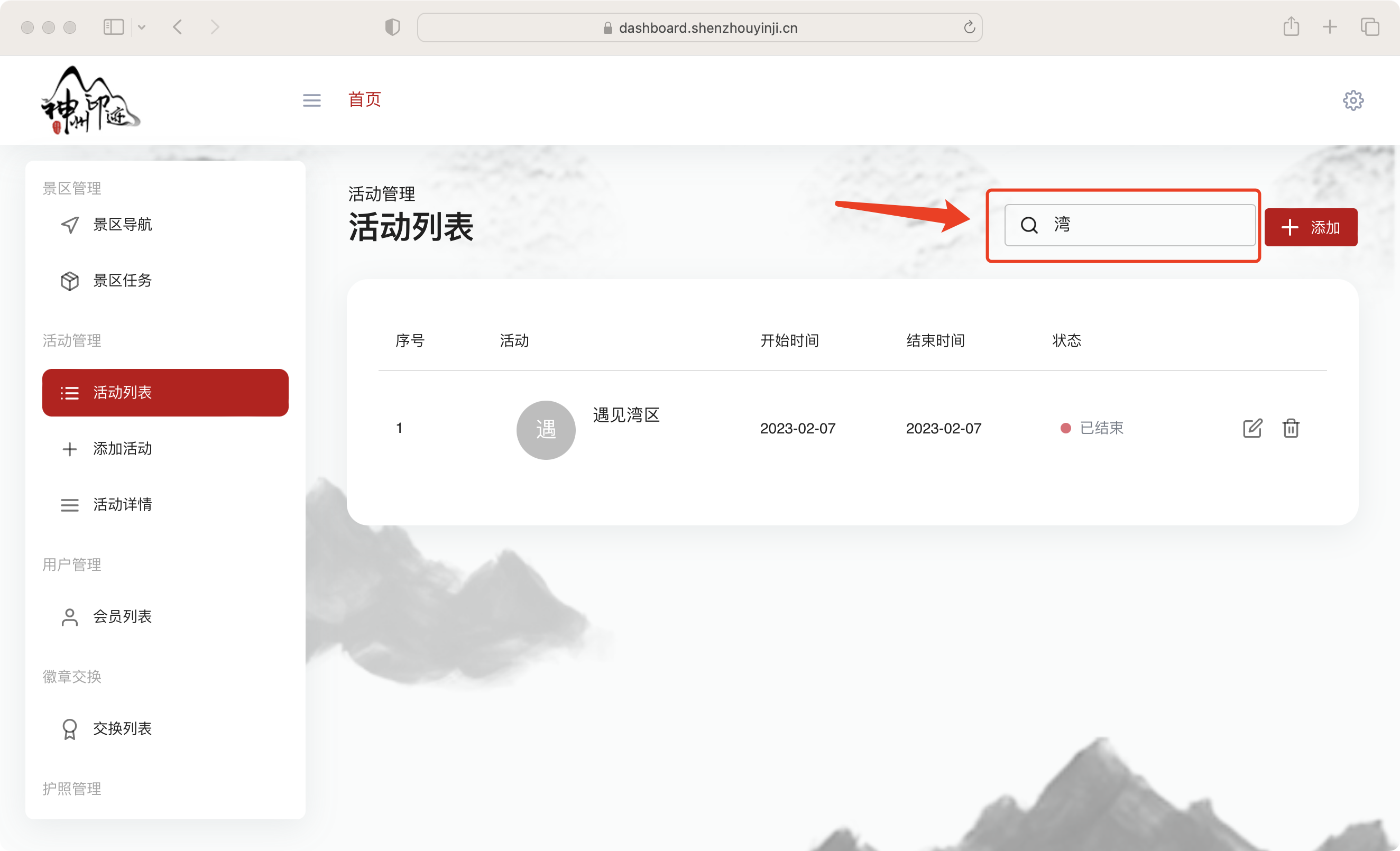The height and width of the screenshot is (851, 1400).
Task: Toggle Safari sidebar with panel icon
Action: 113,27
